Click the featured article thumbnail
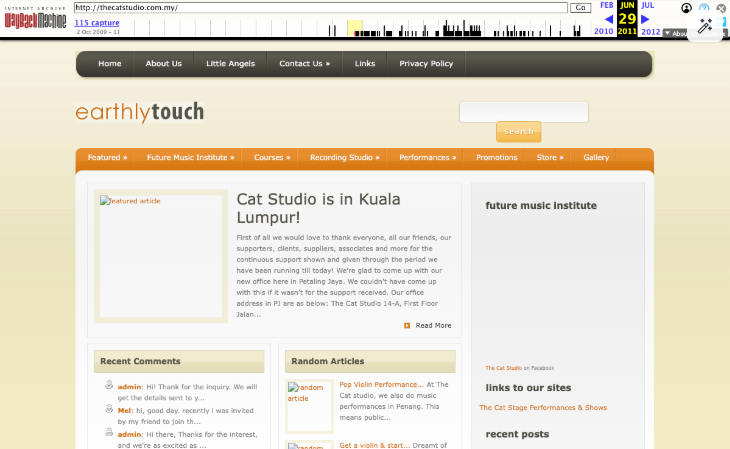 (161, 256)
